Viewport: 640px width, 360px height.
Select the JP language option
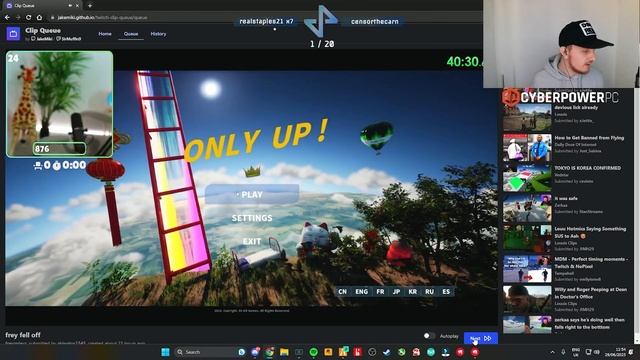click(396, 291)
